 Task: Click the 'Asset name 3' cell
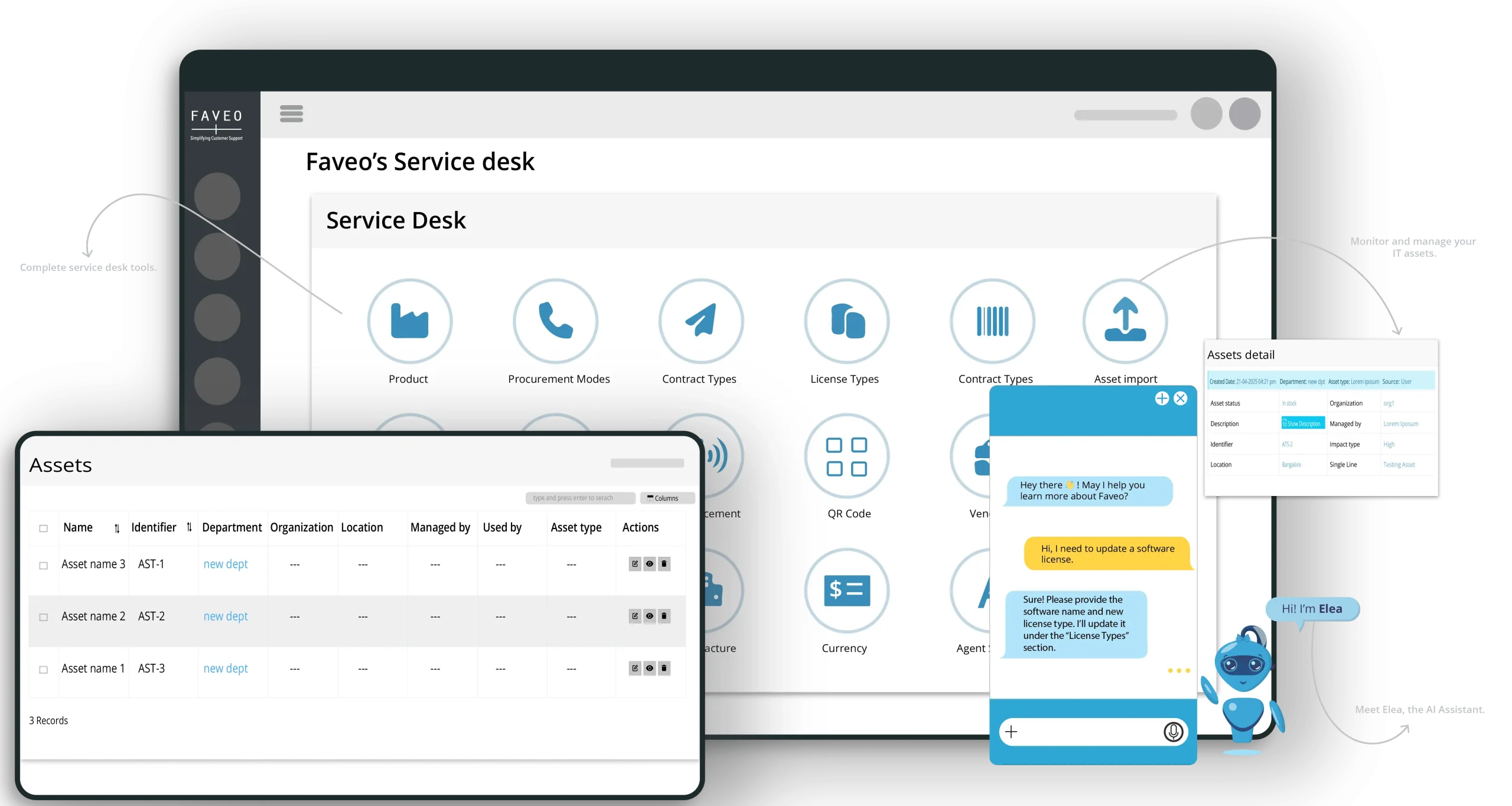(x=93, y=564)
